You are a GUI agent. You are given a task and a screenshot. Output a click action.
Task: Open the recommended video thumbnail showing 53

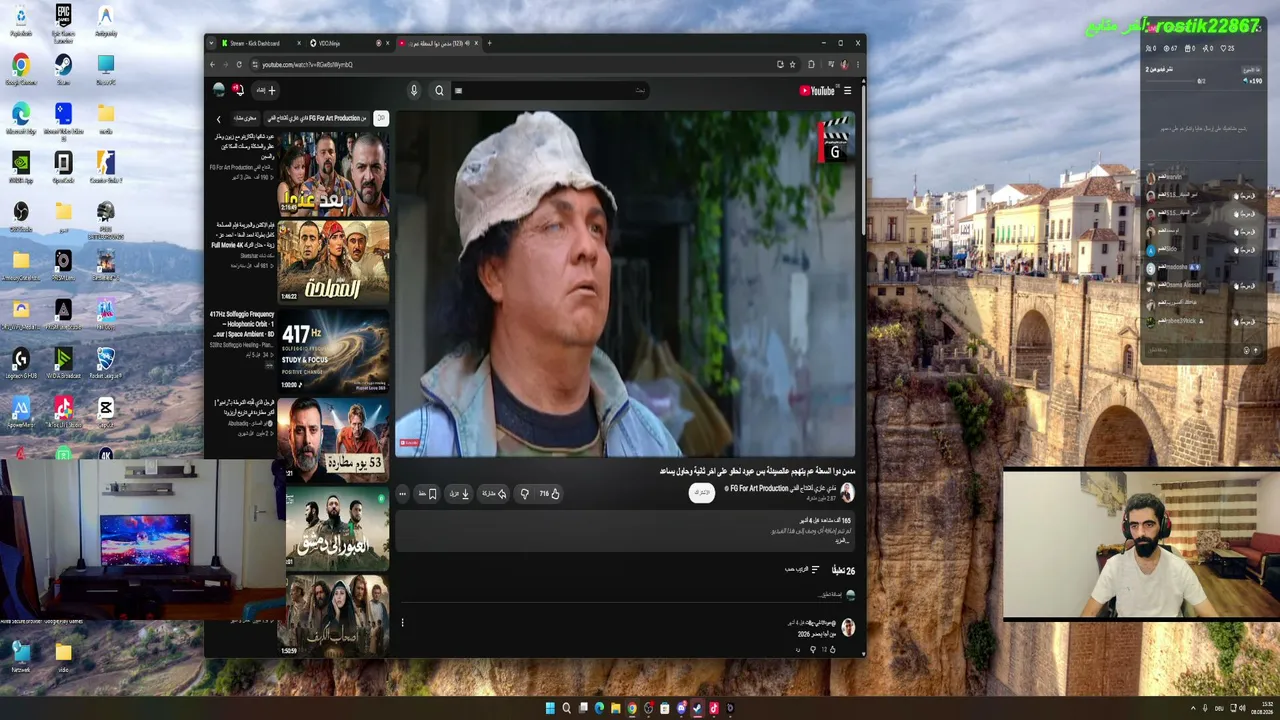pyautogui.click(x=333, y=440)
